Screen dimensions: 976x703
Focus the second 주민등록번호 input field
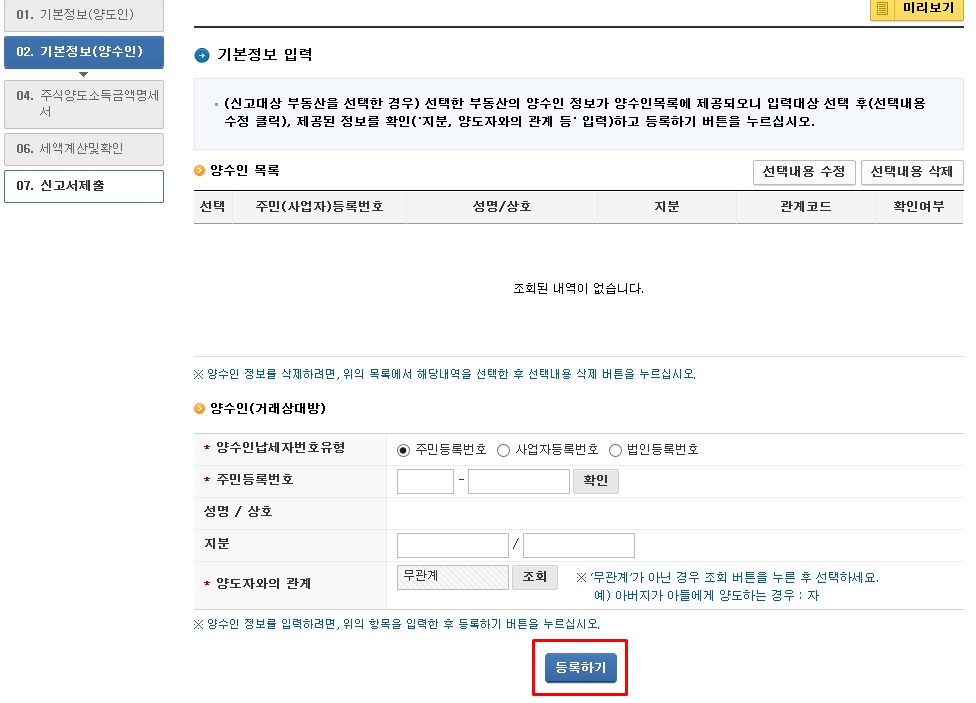tap(518, 481)
